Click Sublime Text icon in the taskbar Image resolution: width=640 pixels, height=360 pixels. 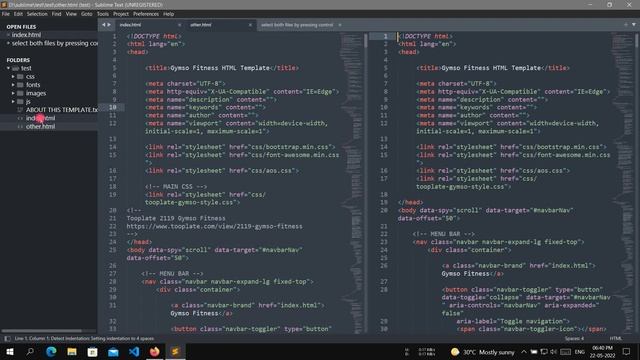click(175, 351)
